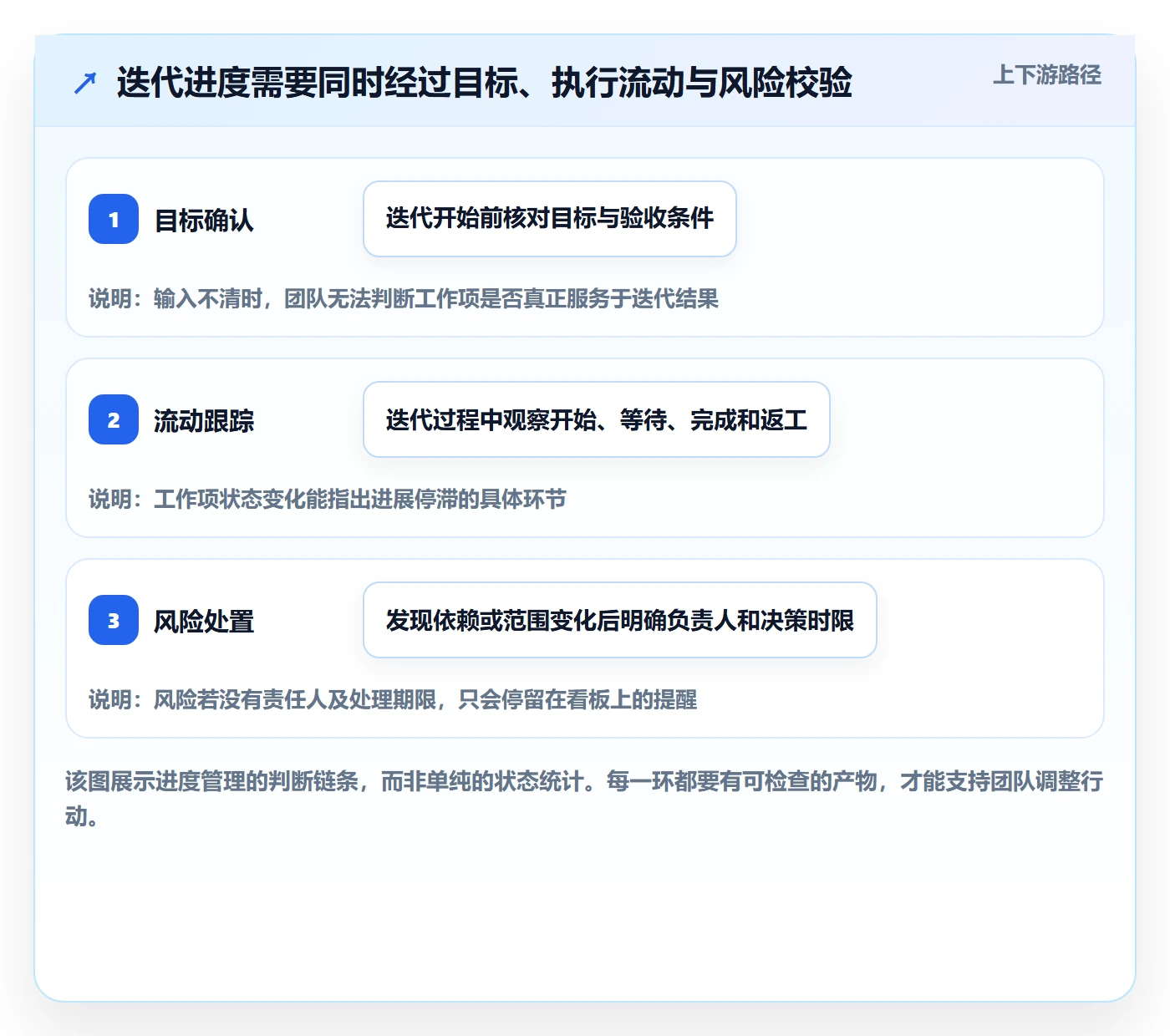This screenshot has width=1170, height=1036.
Task: Click the summary paragraph 该图展示进度管理的判断链条
Action: pyautogui.click(x=584, y=799)
